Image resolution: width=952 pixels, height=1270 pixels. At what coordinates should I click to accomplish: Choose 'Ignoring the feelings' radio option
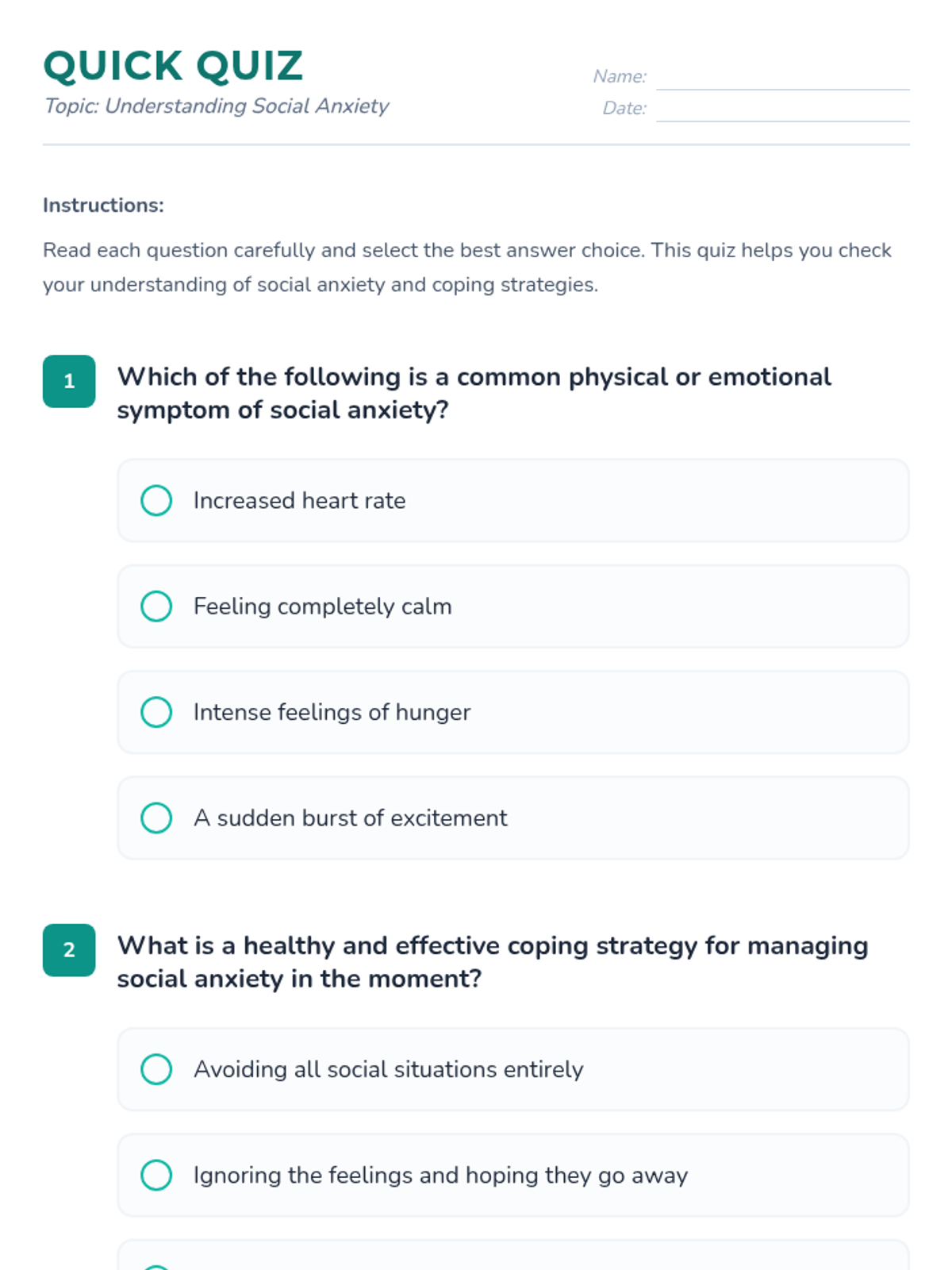156,1175
